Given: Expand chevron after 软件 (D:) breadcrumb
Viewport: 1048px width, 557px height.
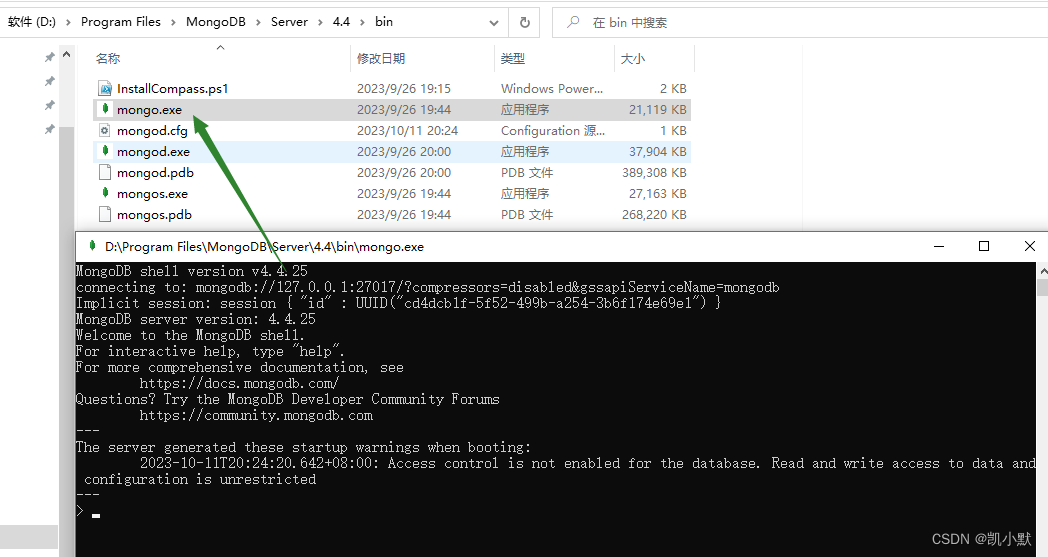Looking at the screenshot, I should [x=68, y=22].
